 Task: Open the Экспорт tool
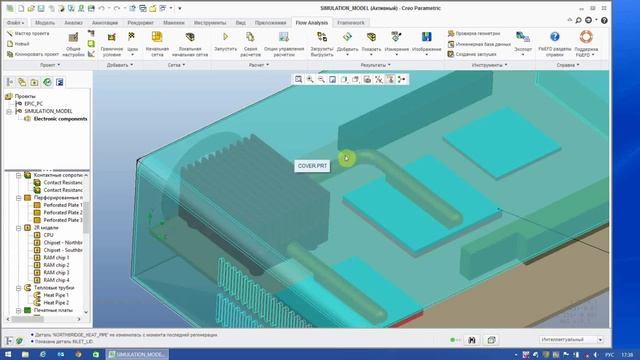point(523,44)
